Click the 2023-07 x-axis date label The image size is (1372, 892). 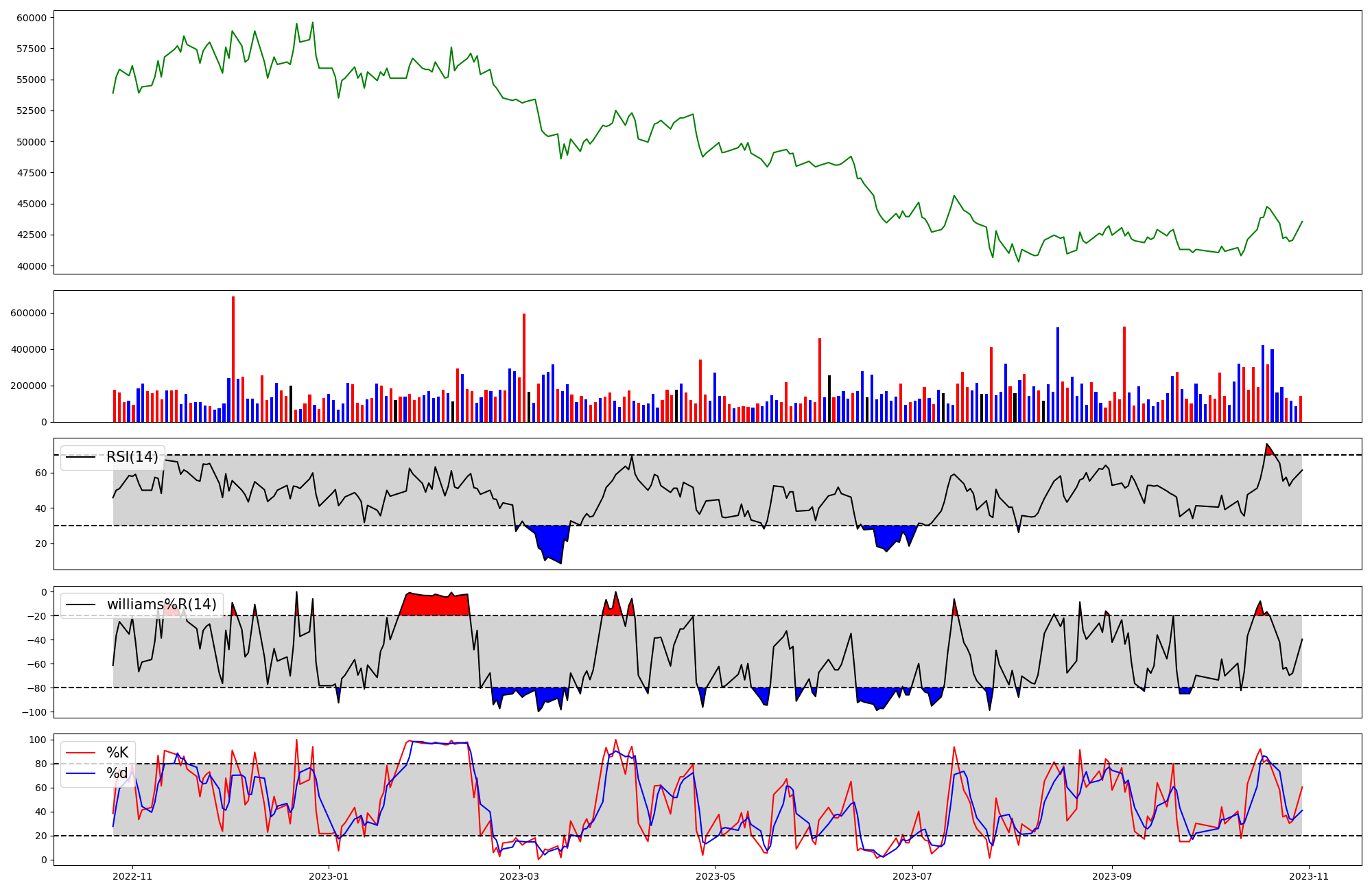[x=912, y=876]
